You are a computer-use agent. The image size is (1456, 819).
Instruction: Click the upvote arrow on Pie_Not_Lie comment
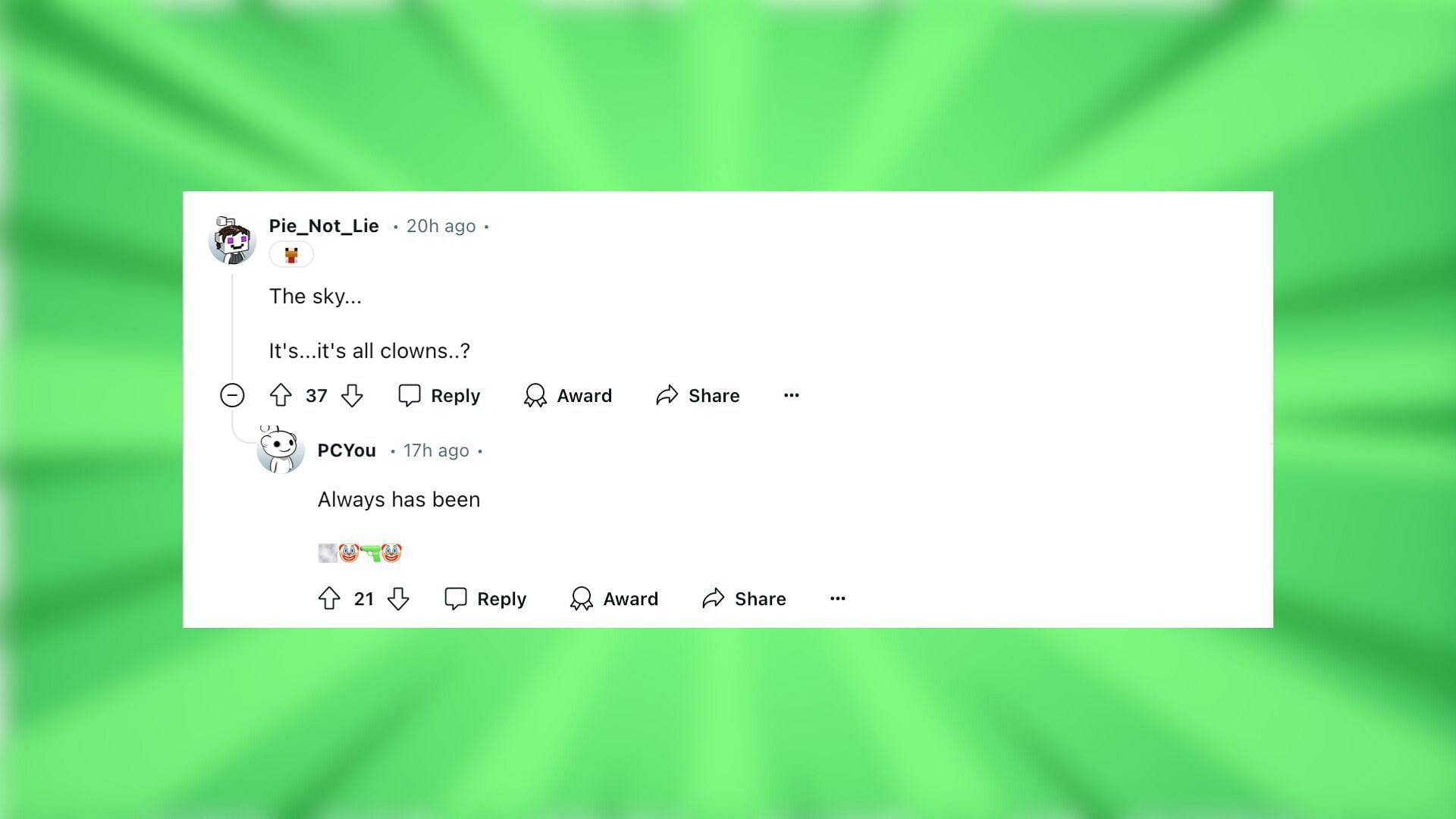(x=282, y=394)
